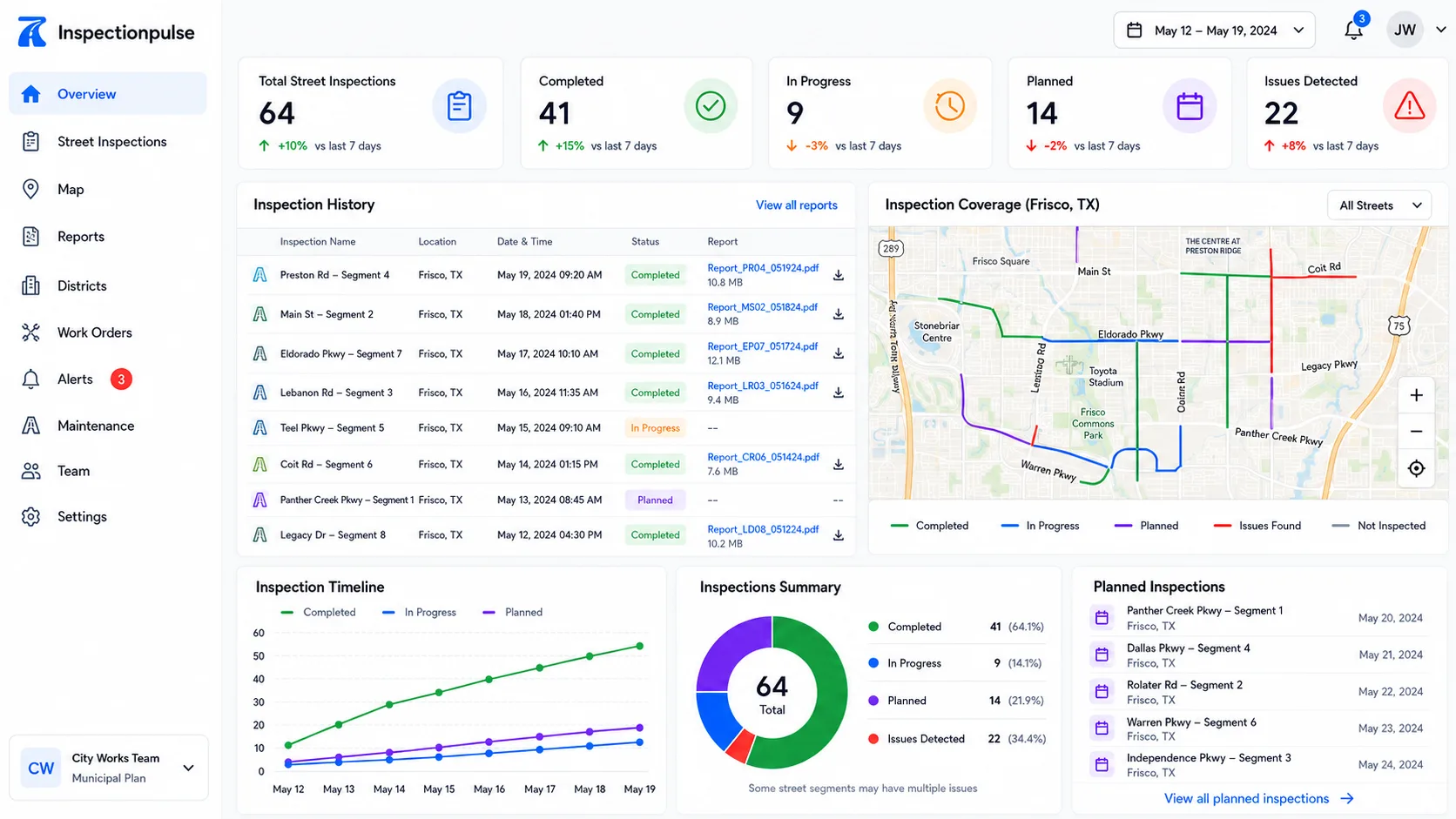
Task: Zoom out on the coverage map
Action: point(1417,432)
